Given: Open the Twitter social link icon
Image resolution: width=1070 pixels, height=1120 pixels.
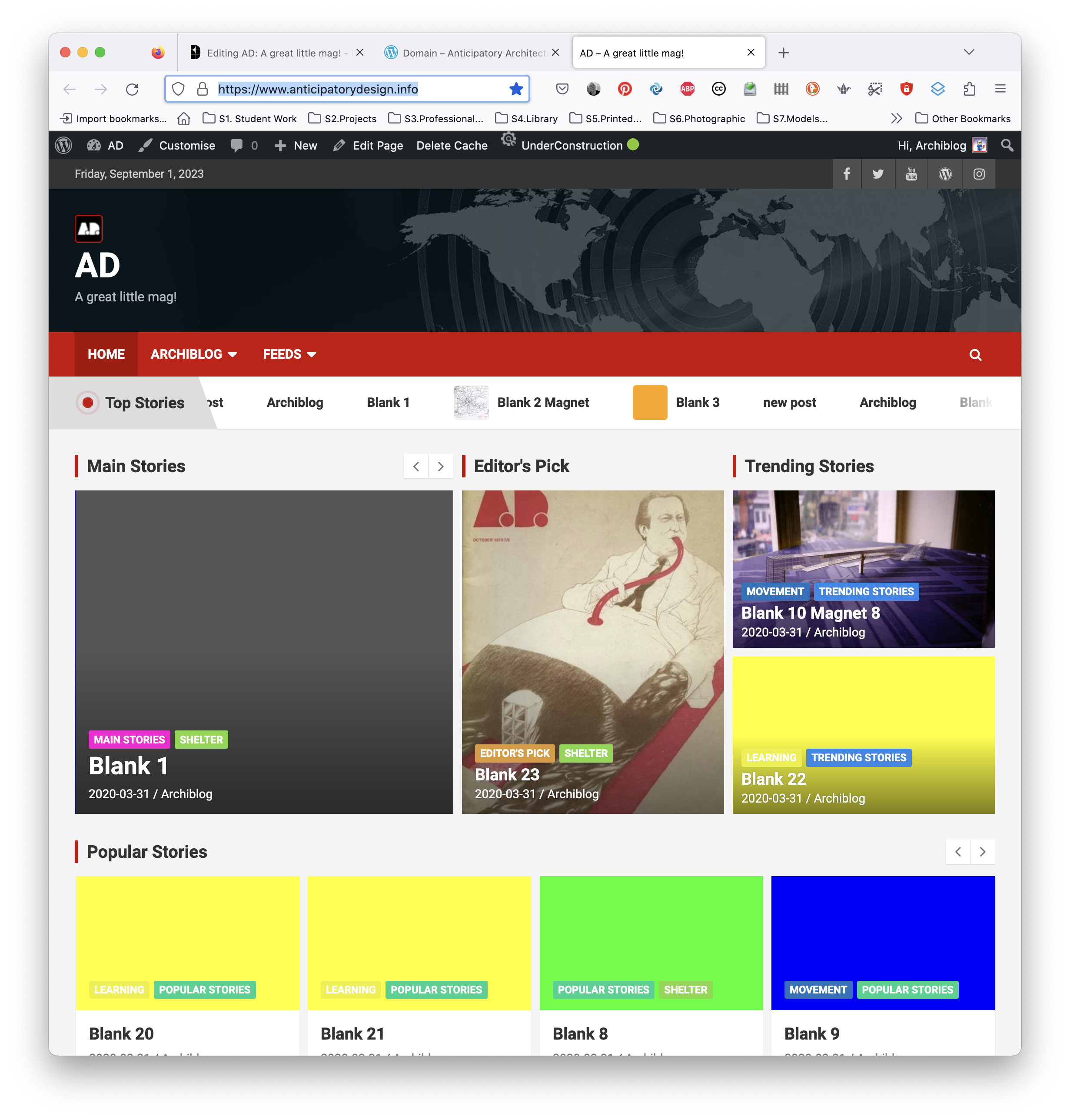Looking at the screenshot, I should click(878, 174).
